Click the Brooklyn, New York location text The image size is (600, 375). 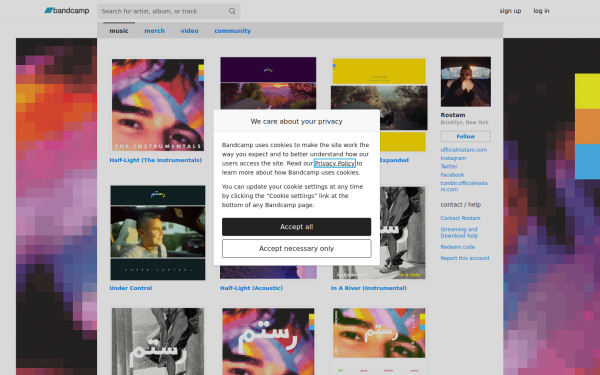464,122
